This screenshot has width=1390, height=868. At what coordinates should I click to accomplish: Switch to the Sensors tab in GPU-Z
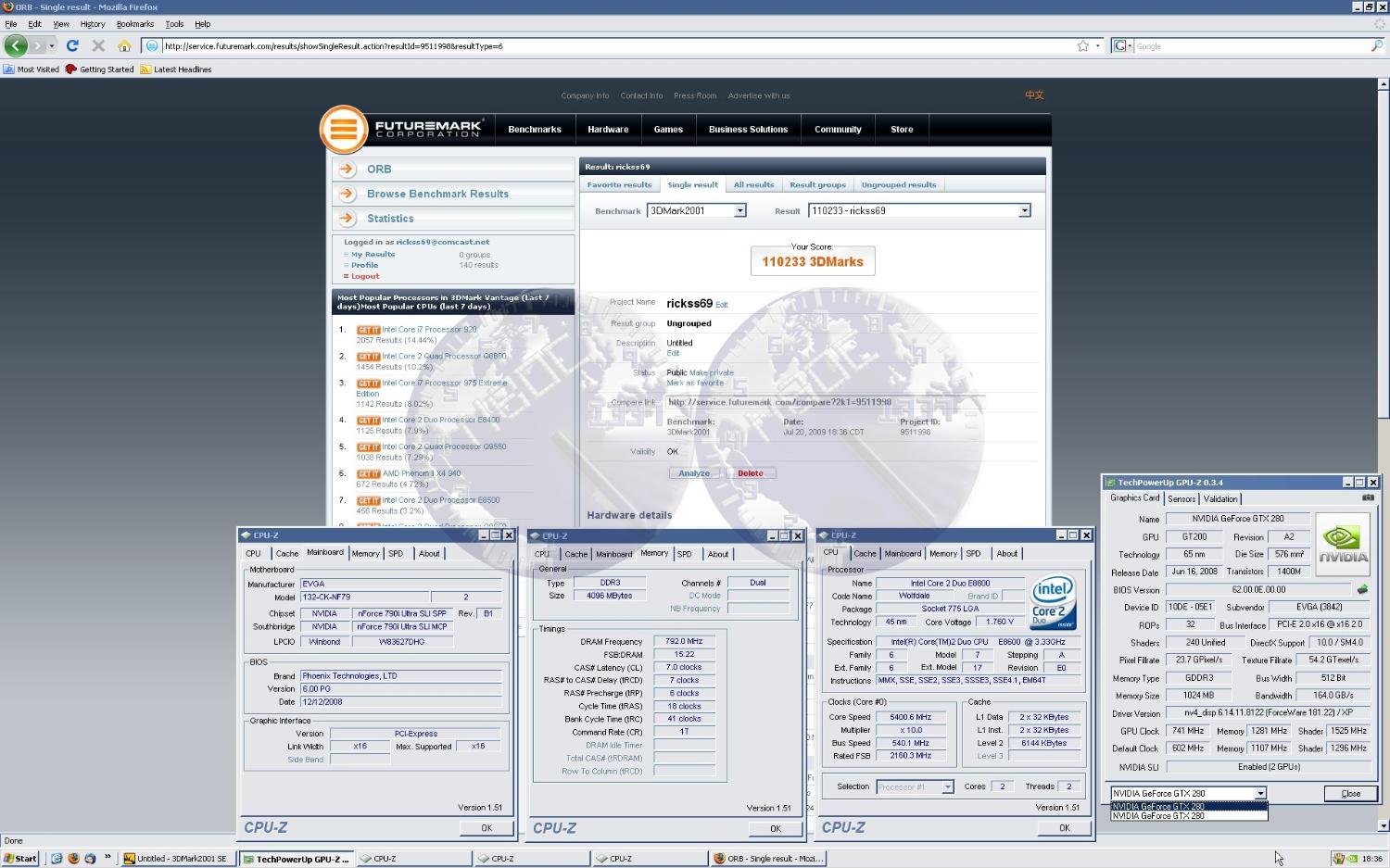point(1181,498)
